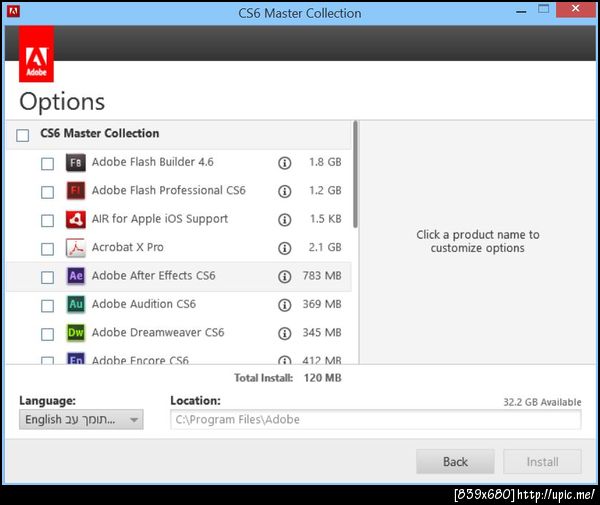Click the Acrobat X Pro icon
The height and width of the screenshot is (505, 600).
[75, 248]
